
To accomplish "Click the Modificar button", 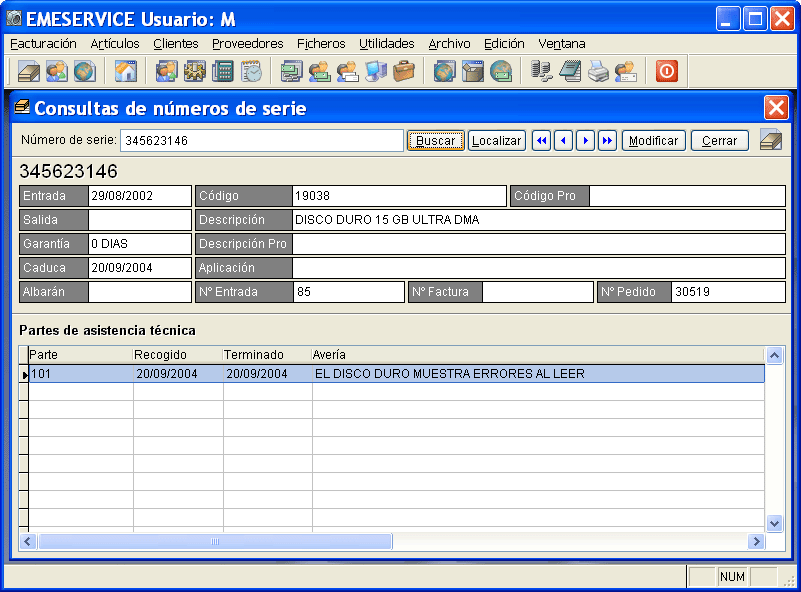I will (653, 140).
